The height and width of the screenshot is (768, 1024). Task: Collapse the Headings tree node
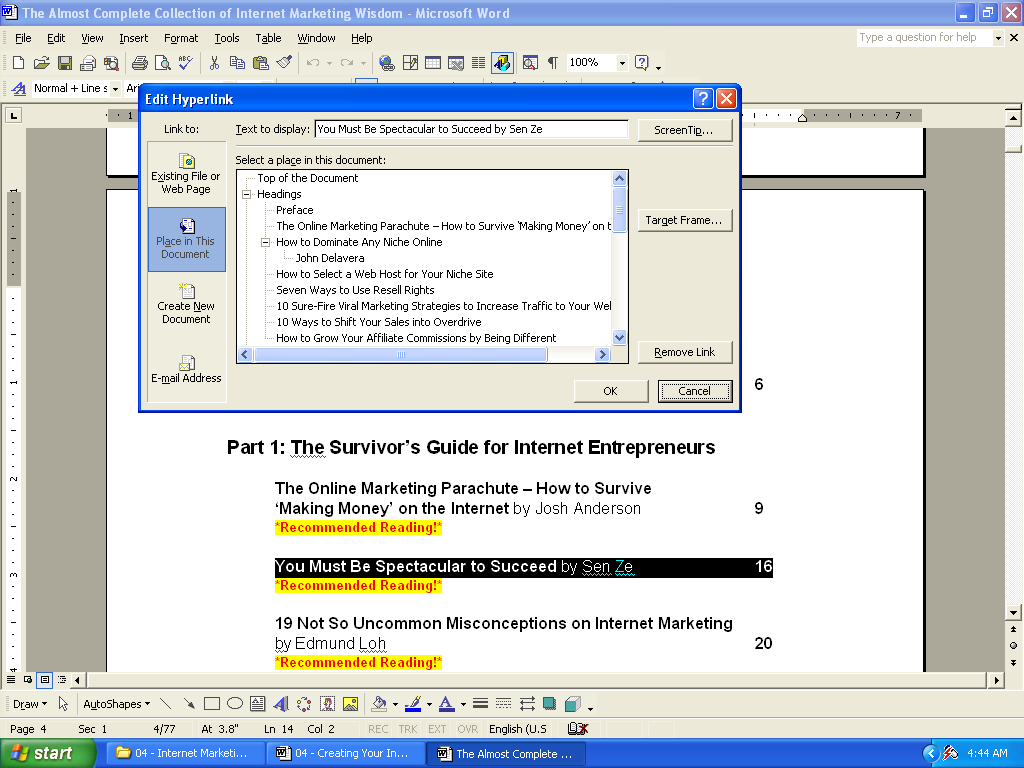(x=248, y=193)
